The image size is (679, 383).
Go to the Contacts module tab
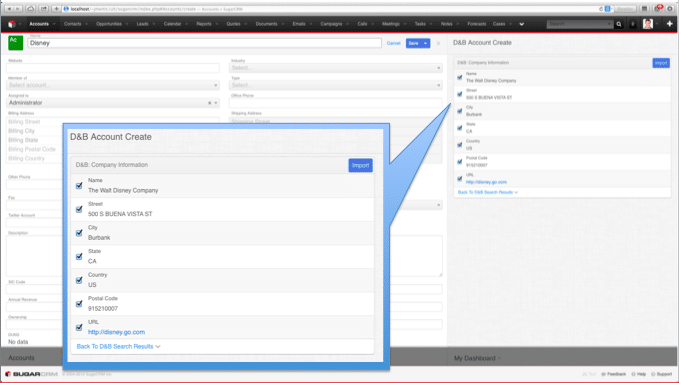(x=72, y=24)
